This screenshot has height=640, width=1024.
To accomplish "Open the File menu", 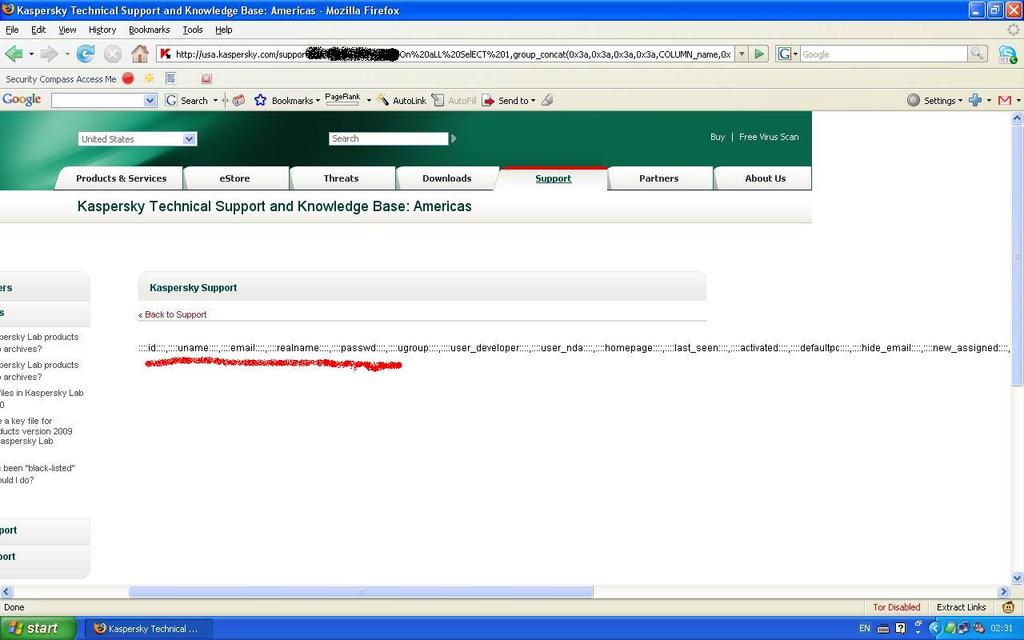I will (x=12, y=29).
